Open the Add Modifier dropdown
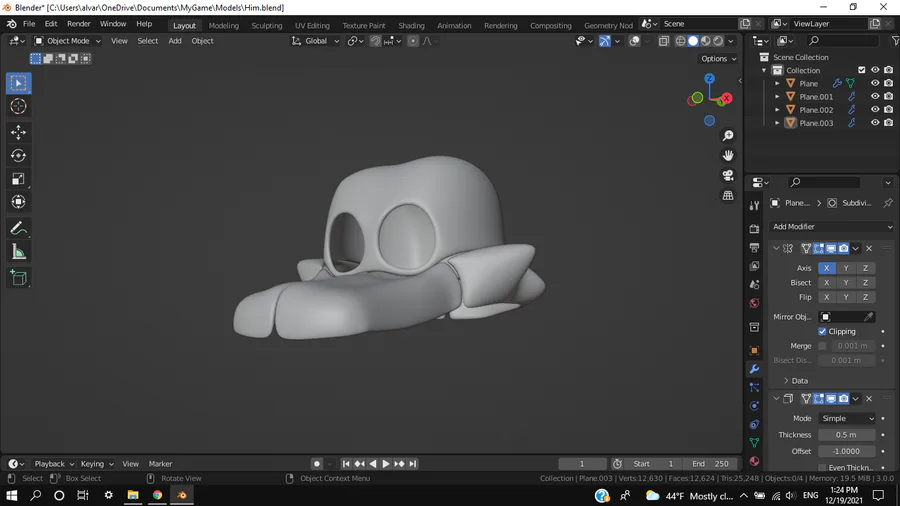 [832, 227]
